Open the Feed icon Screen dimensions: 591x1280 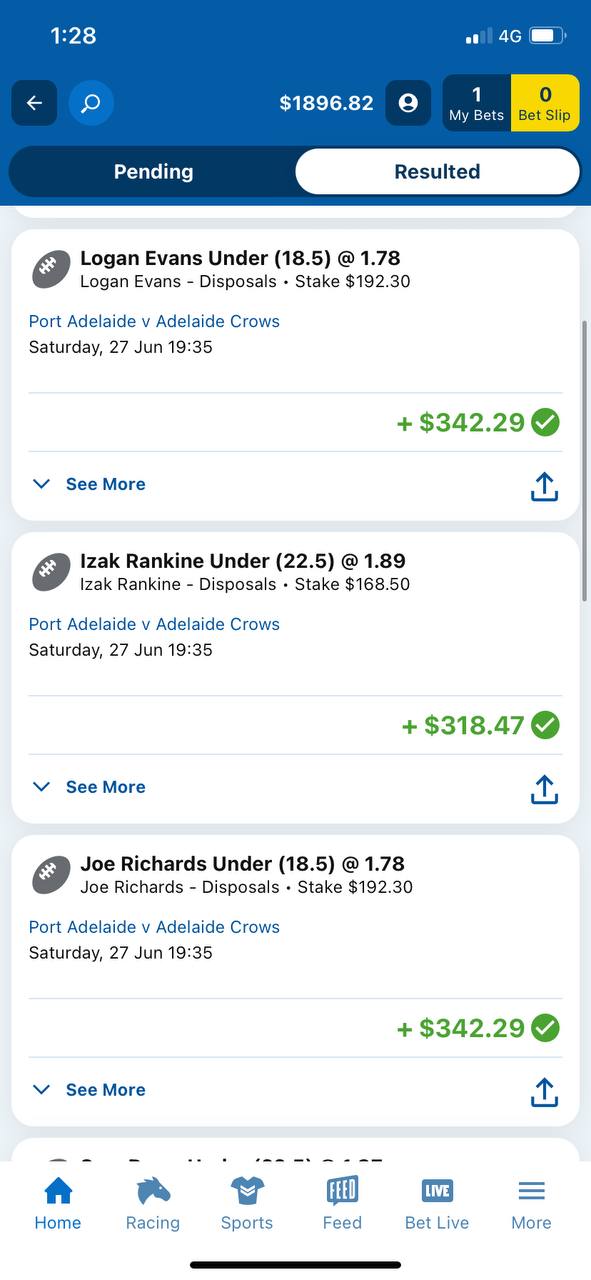342,1204
